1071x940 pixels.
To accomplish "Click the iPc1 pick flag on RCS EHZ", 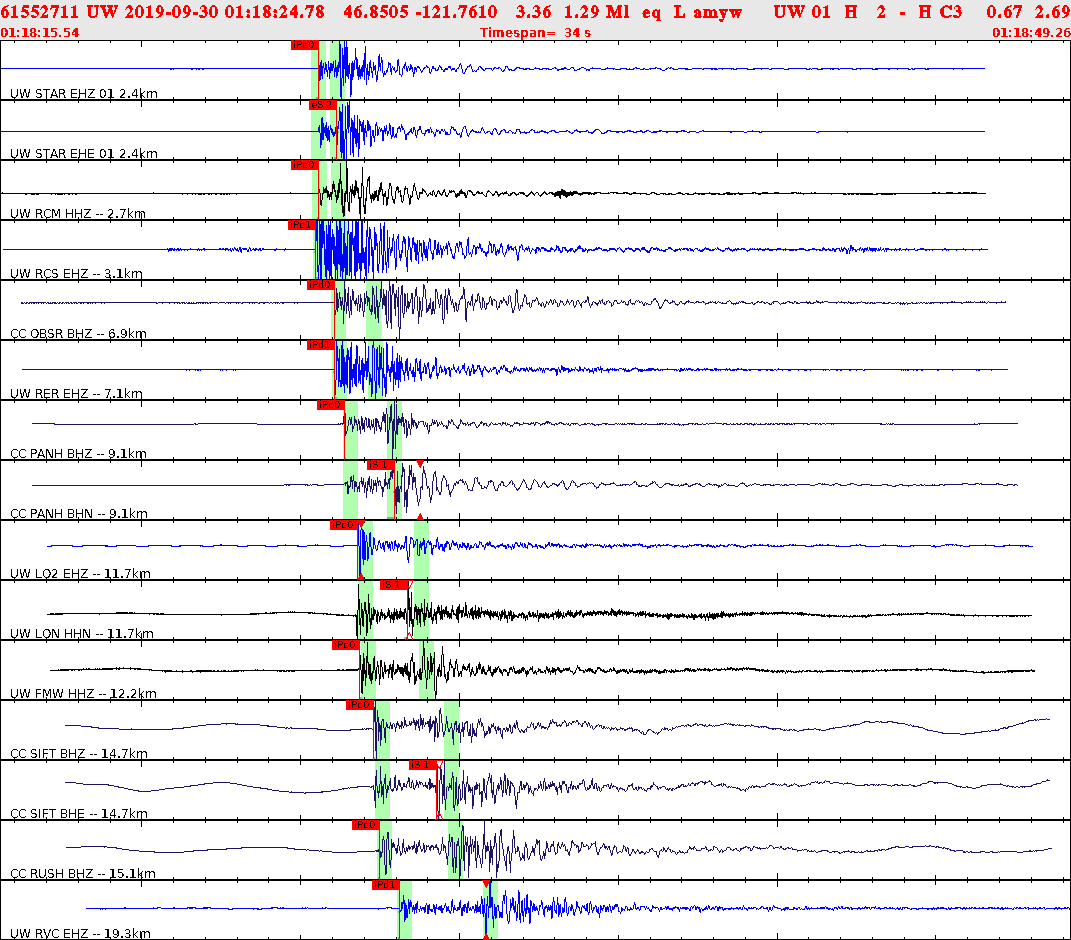I will click(300, 224).
